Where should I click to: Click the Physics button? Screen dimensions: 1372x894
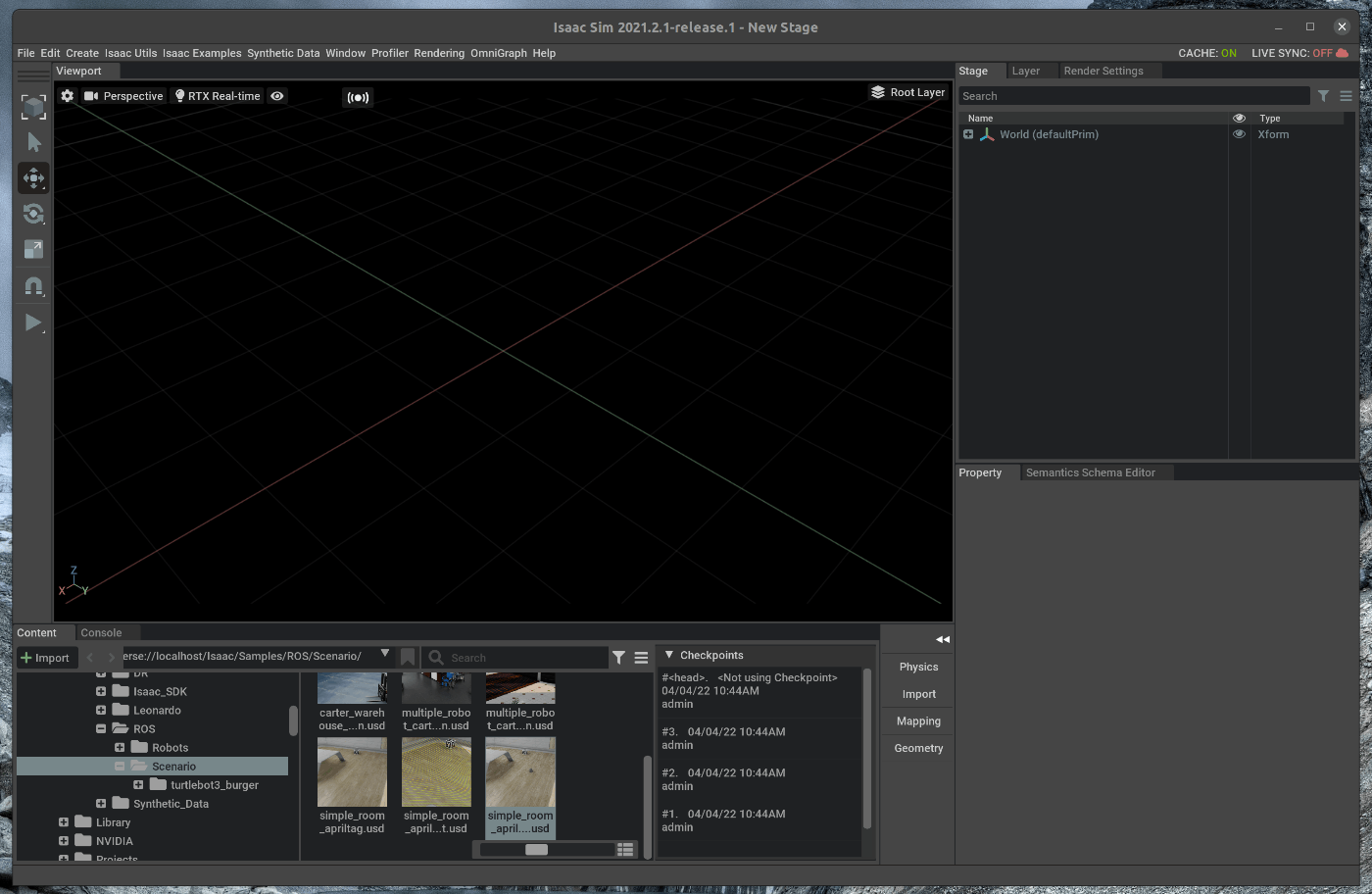pyautogui.click(x=918, y=667)
